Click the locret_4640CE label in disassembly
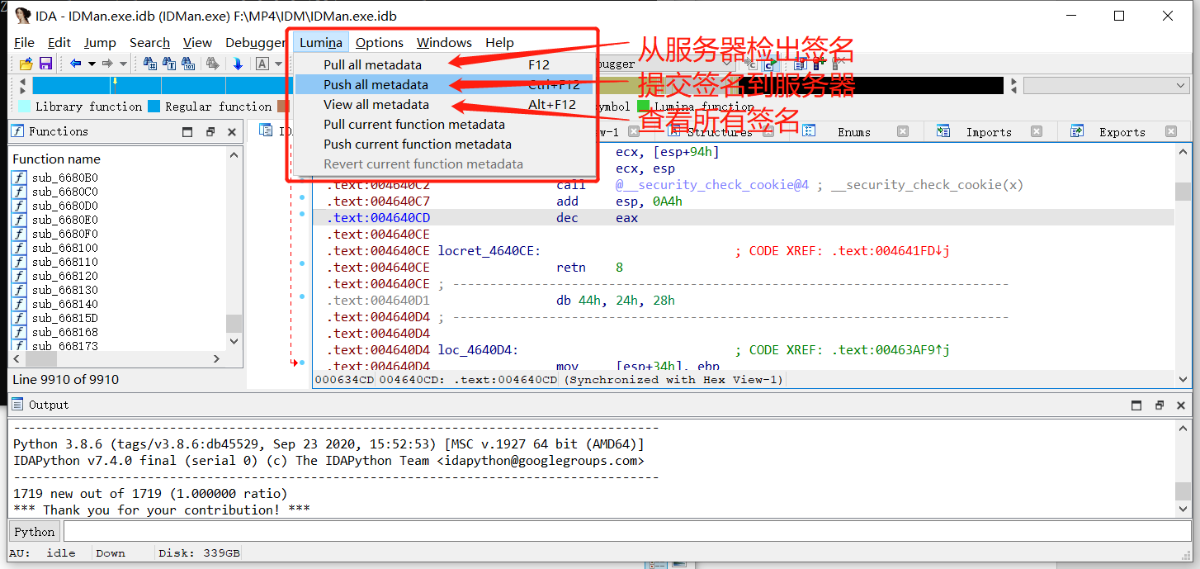 (489, 251)
